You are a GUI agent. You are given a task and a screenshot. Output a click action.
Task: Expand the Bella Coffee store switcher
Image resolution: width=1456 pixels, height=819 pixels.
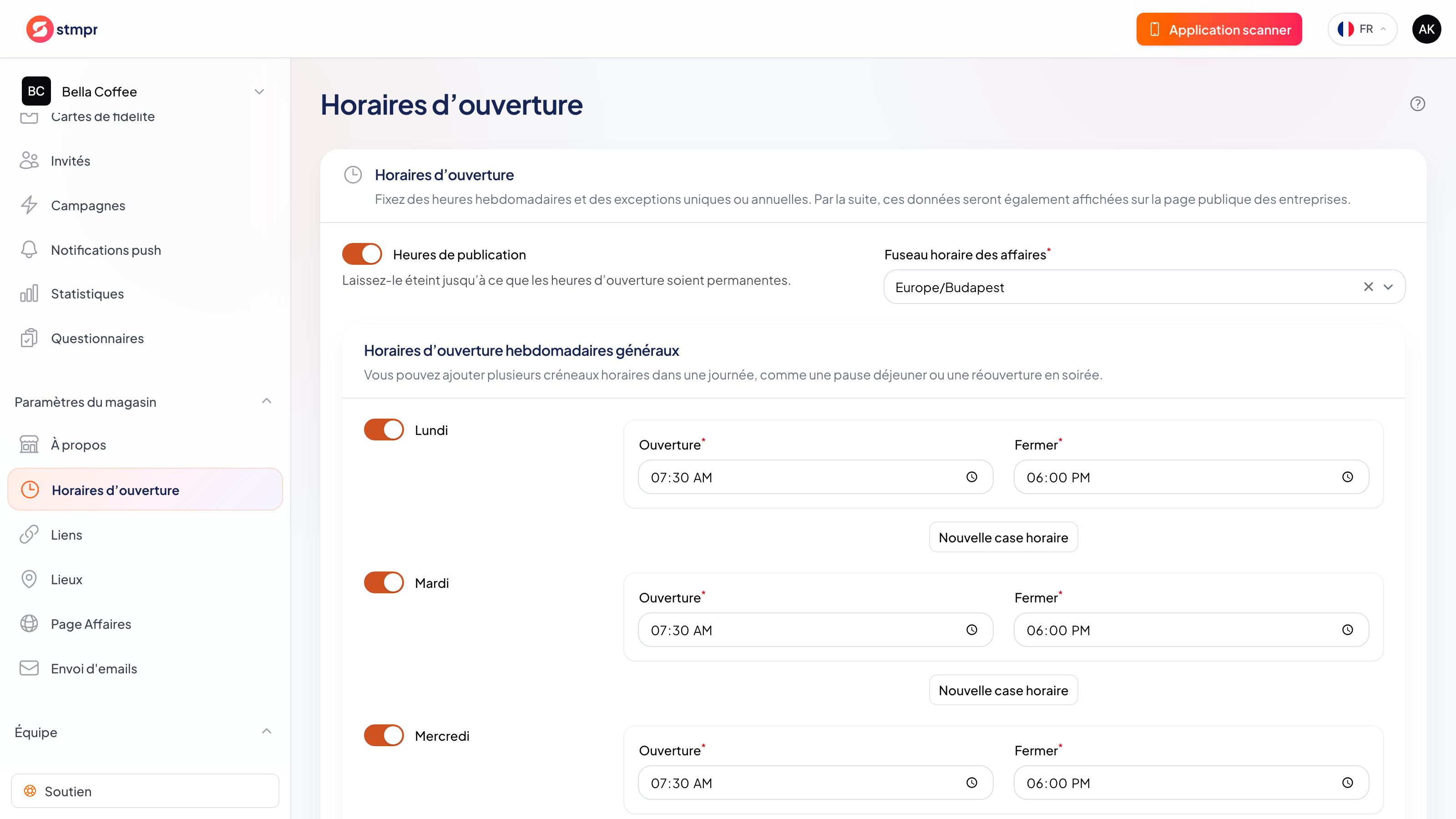259,91
